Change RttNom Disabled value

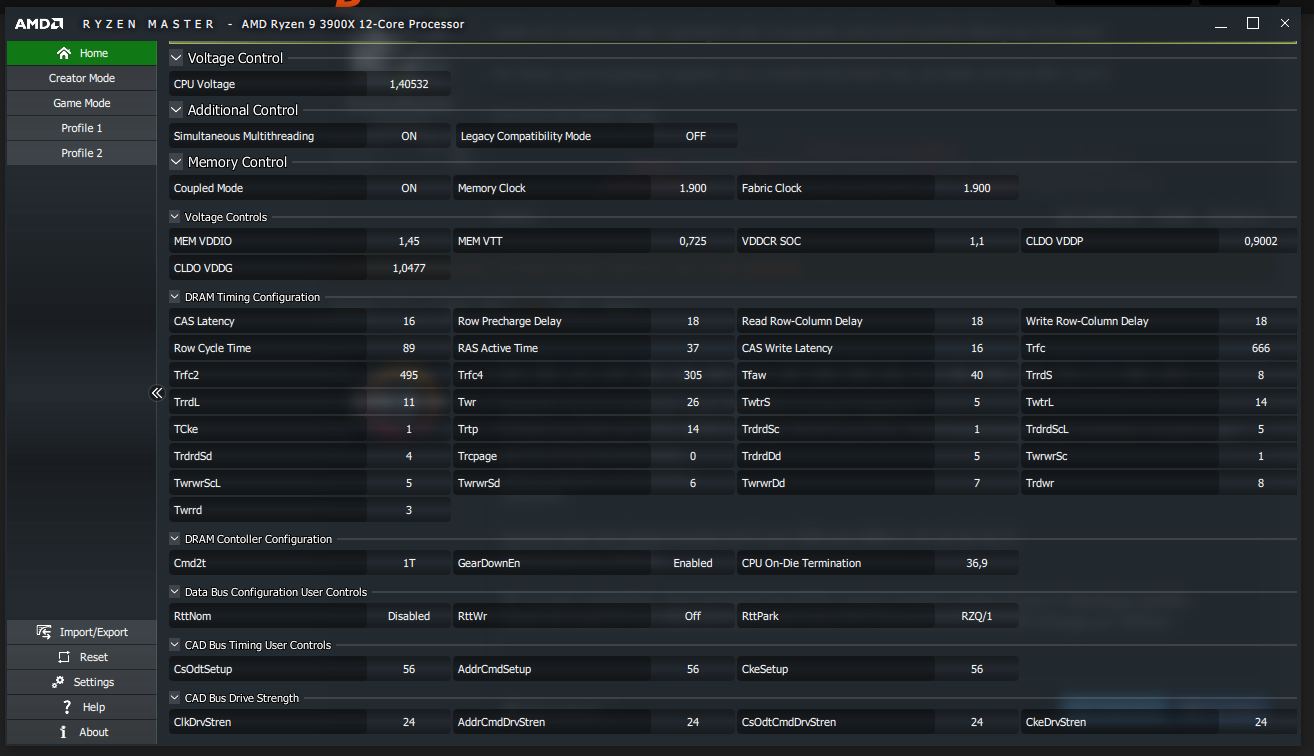tap(409, 616)
